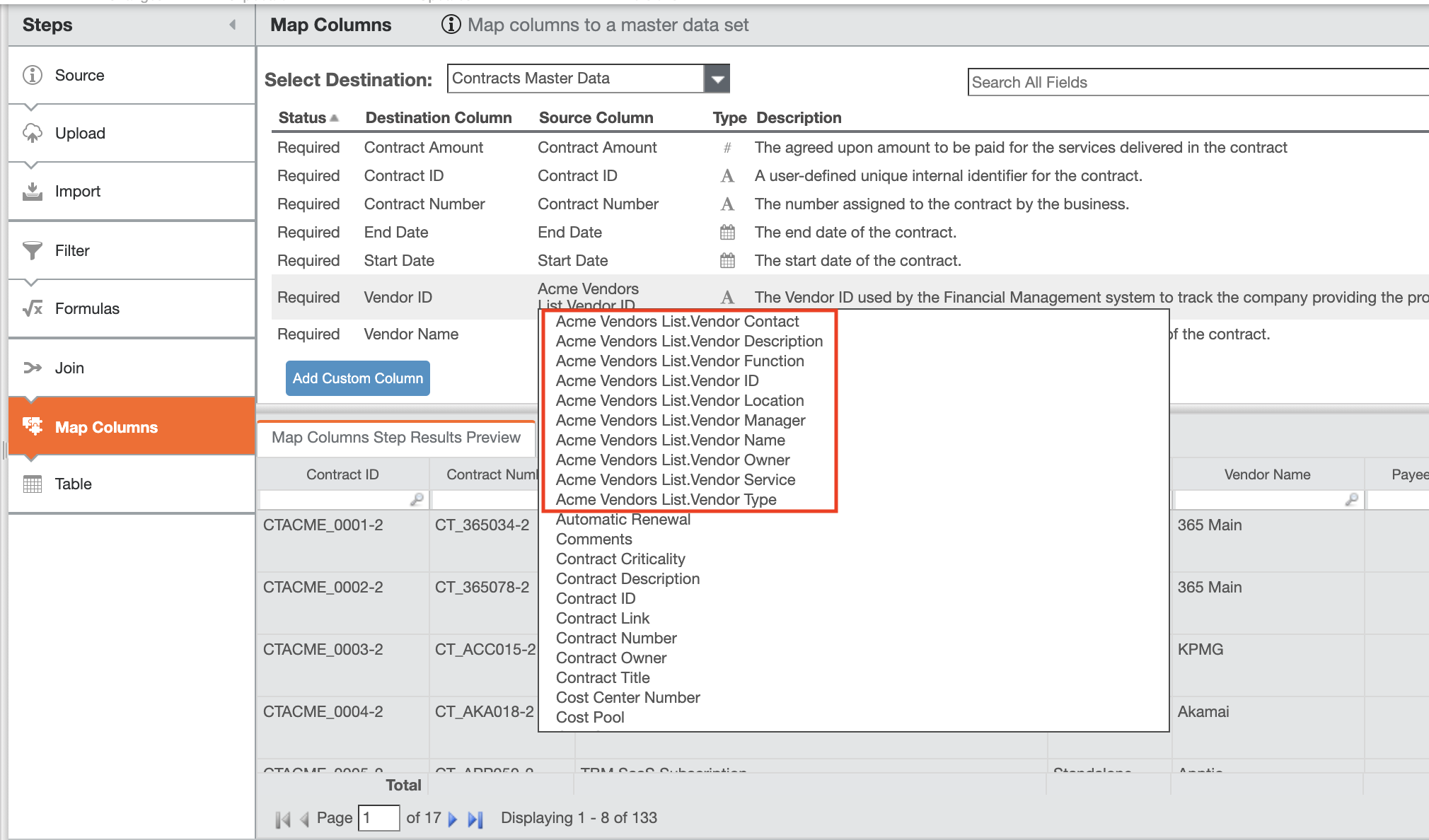This screenshot has height=840, width=1429.
Task: Click the Add Custom Column button
Action: [x=357, y=378]
